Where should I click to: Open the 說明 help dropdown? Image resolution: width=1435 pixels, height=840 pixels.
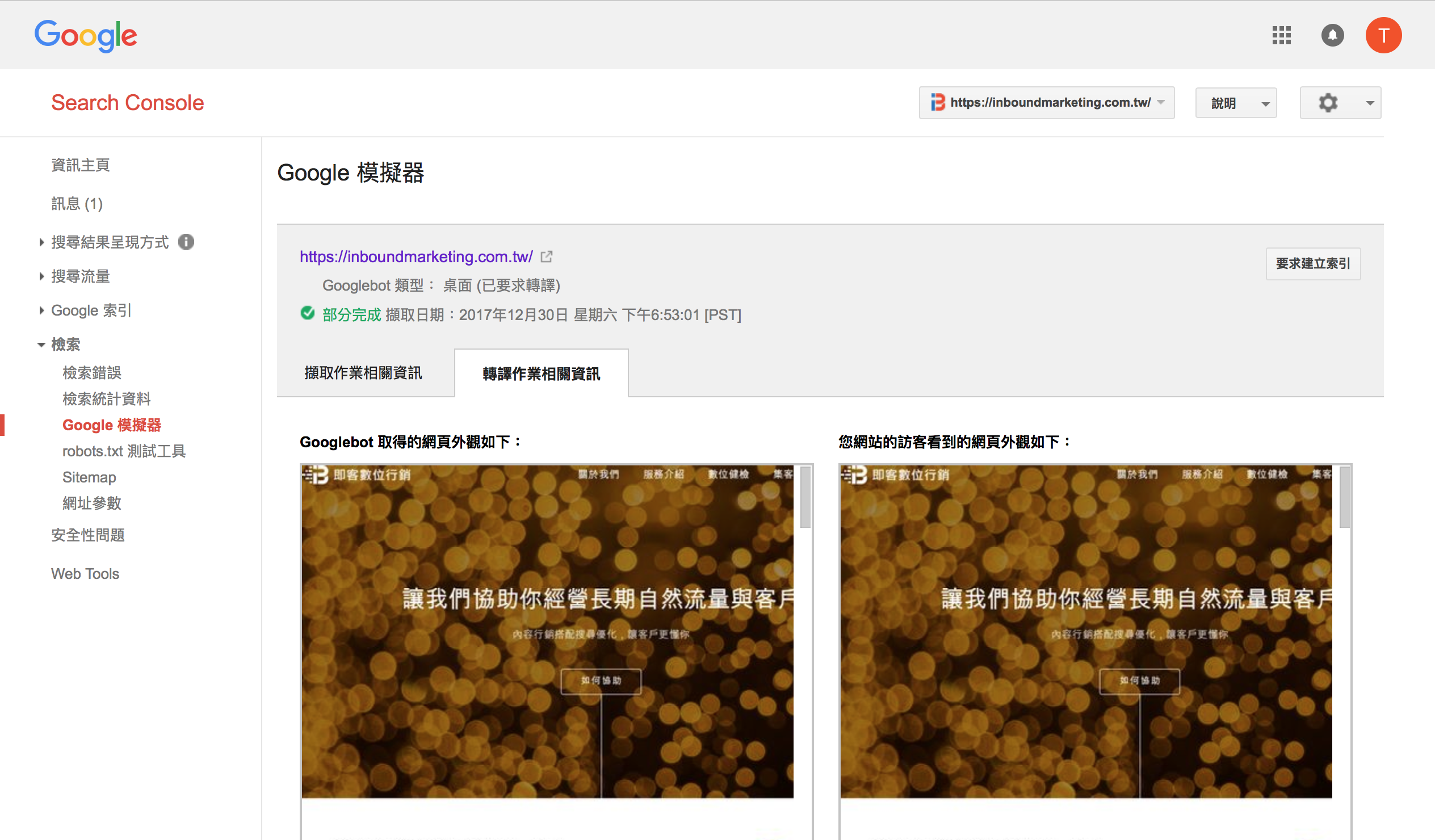(x=1236, y=103)
